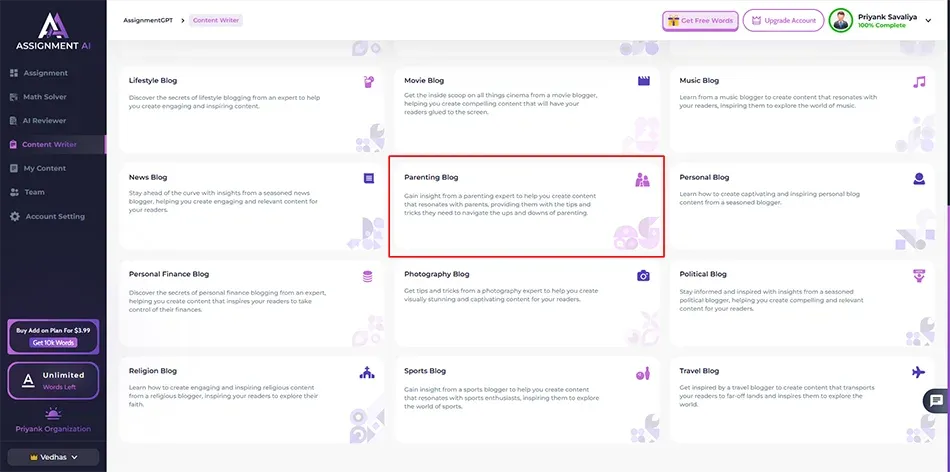
Task: Click the Get 10k Words button
Action: point(53,342)
